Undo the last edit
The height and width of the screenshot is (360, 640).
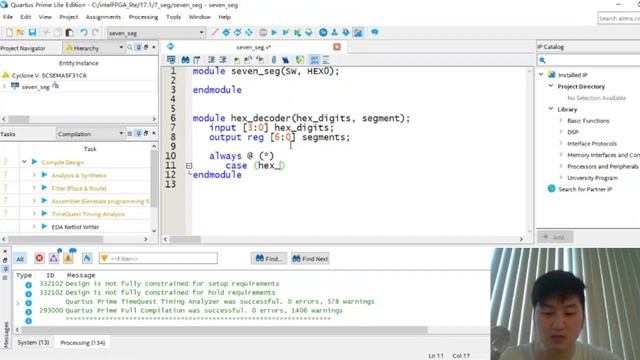tap(84, 33)
